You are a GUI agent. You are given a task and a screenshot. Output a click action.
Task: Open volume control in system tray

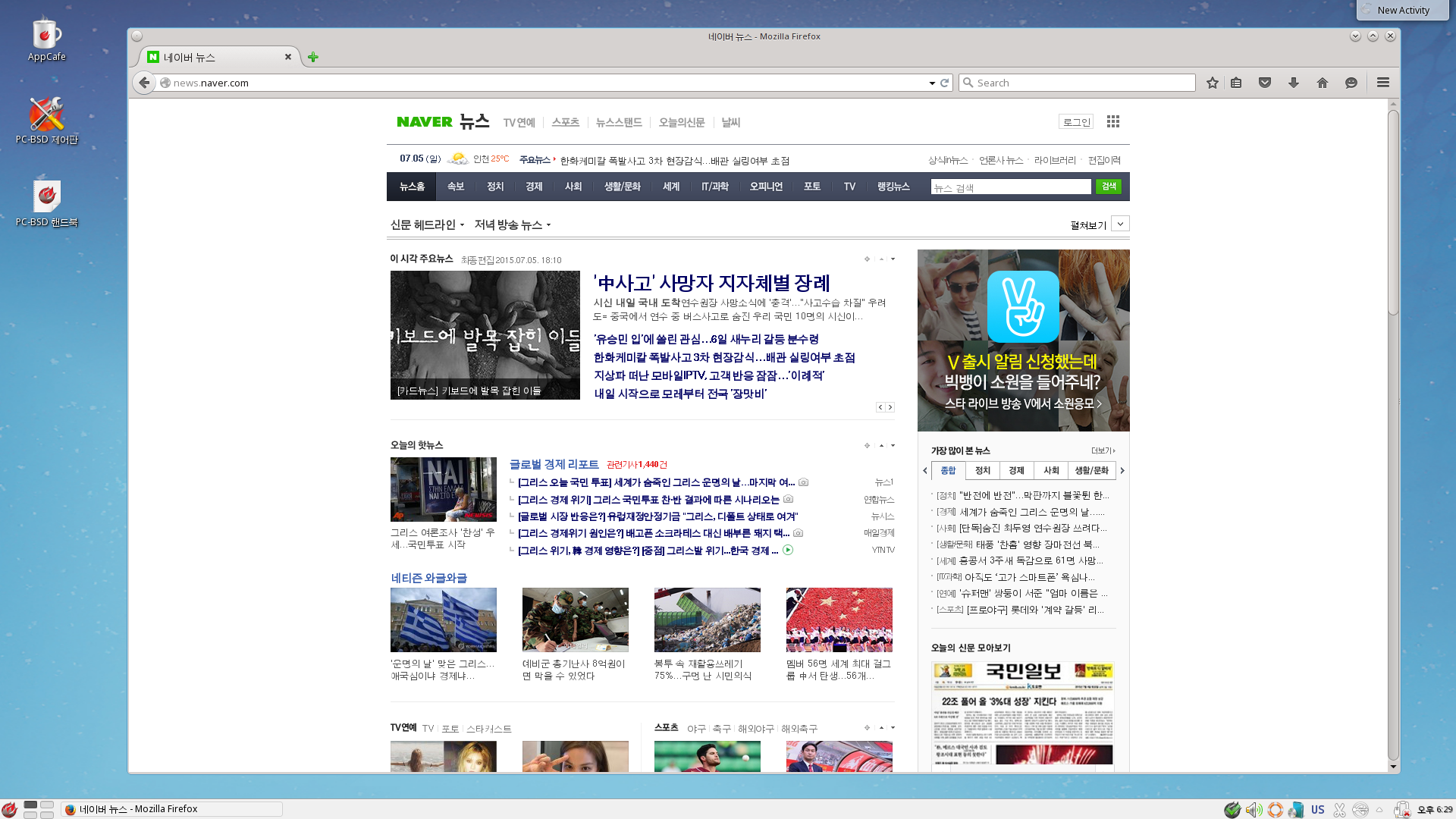coord(1254,810)
